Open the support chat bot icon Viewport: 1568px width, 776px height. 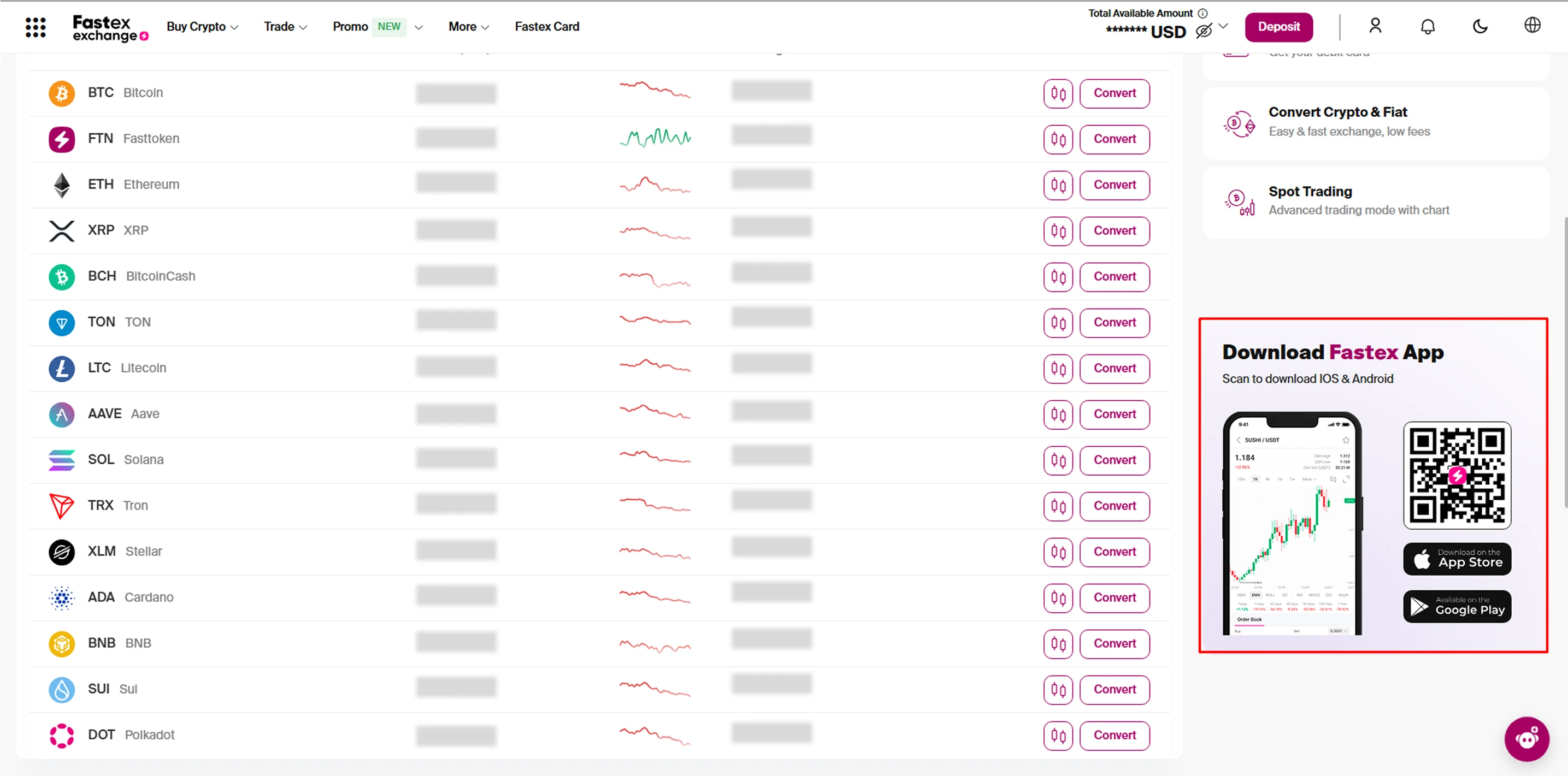point(1526,739)
